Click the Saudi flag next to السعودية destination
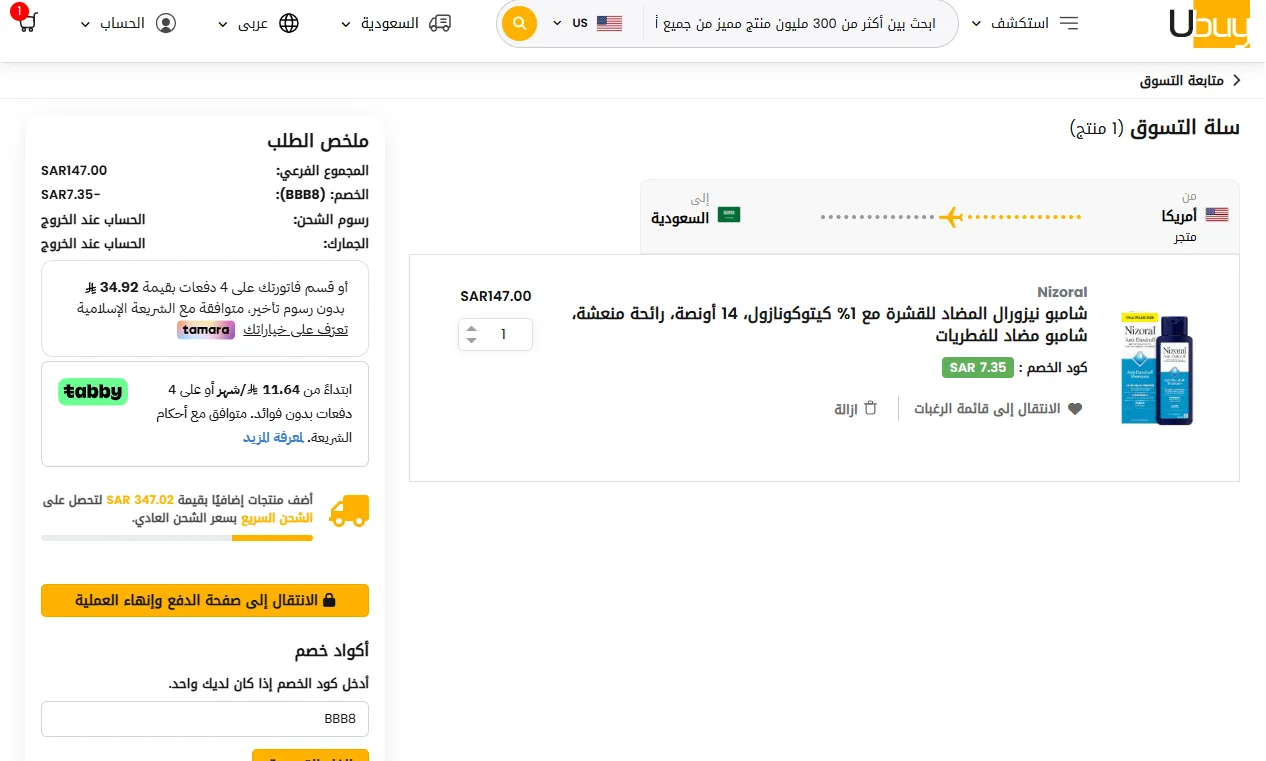1266x761 pixels. (730, 214)
